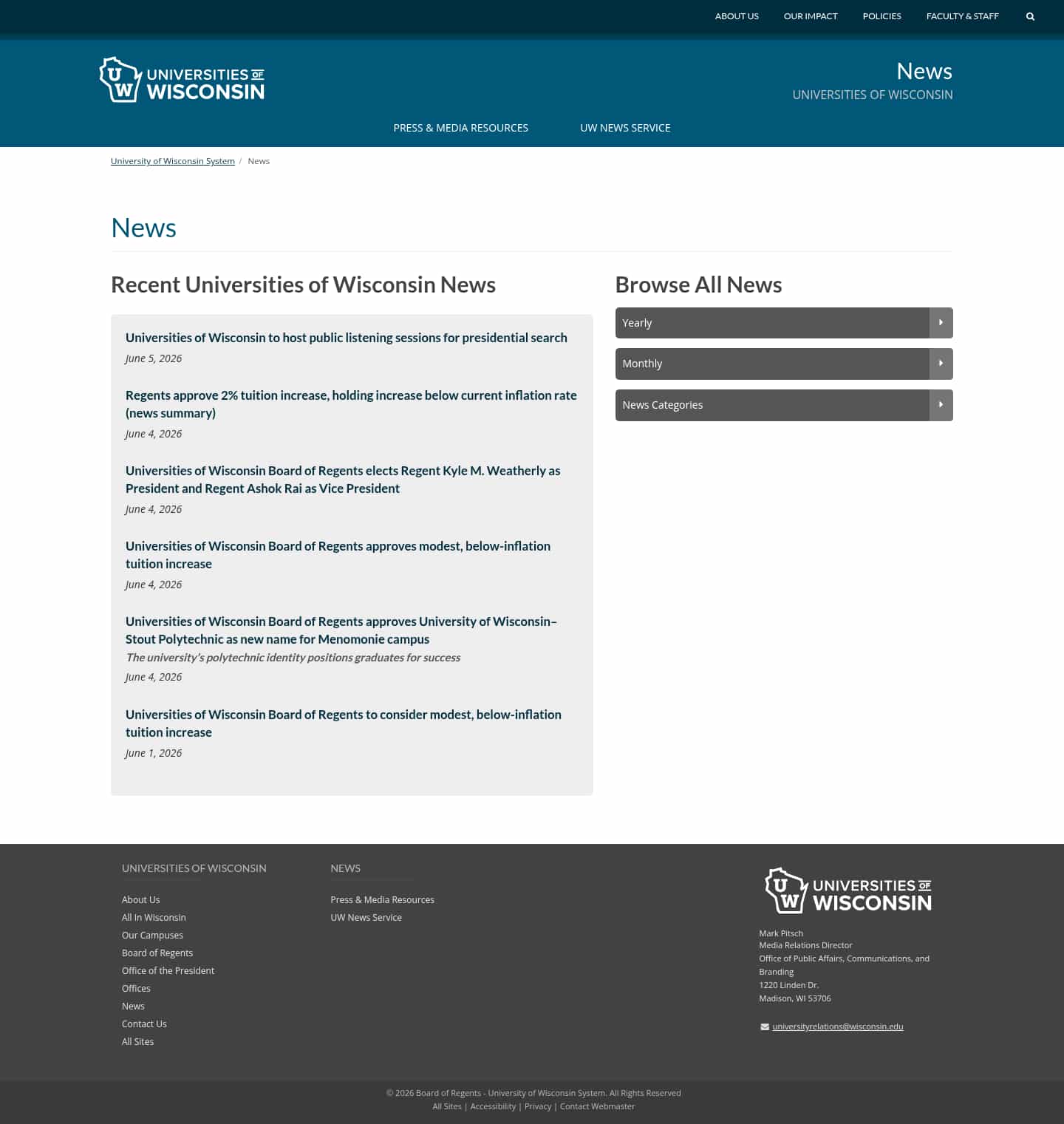Click the Universities of Wisconsin header logo
This screenshot has width=1064, height=1124.
pos(182,80)
